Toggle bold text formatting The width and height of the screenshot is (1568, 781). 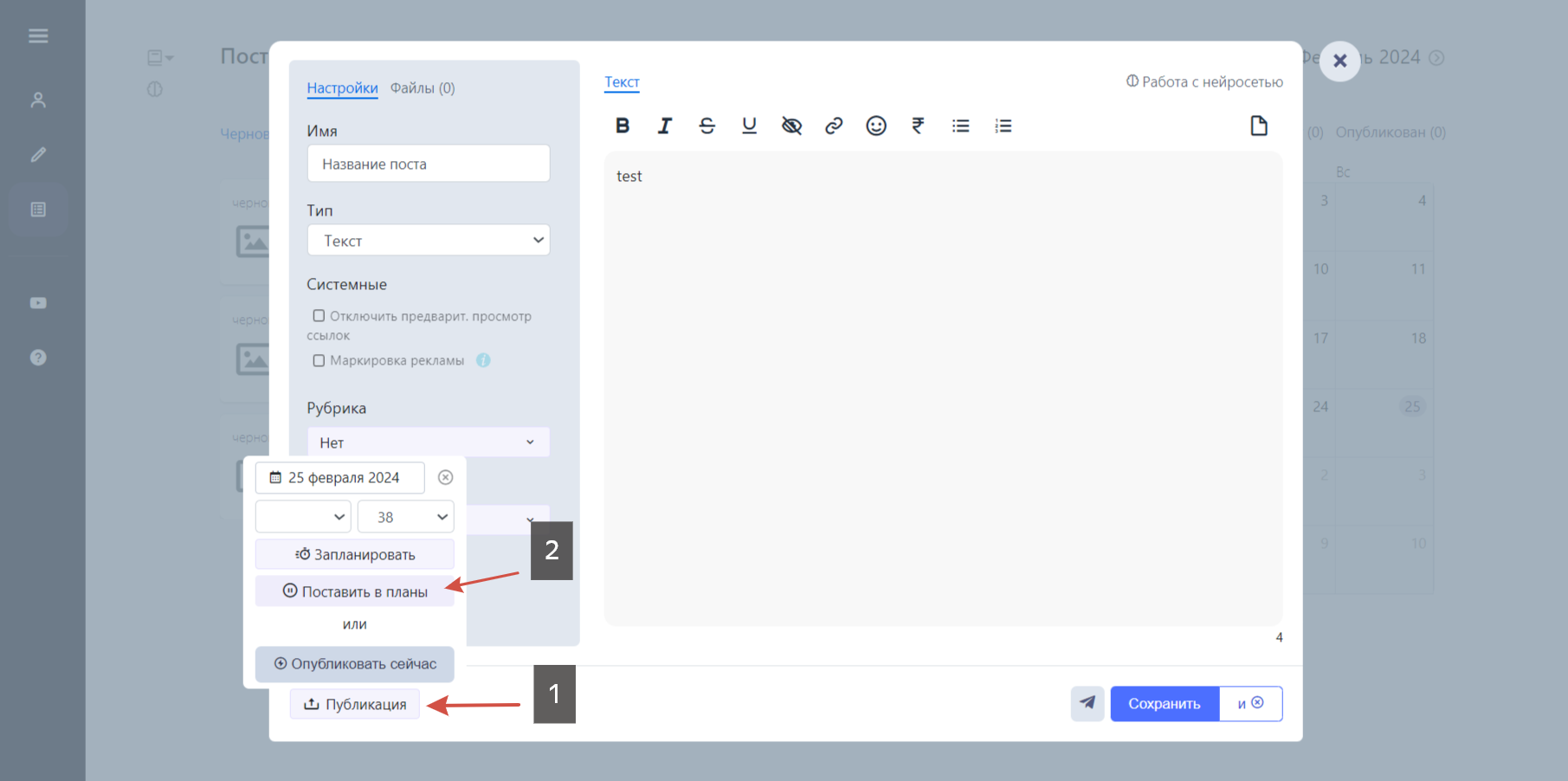[622, 126]
